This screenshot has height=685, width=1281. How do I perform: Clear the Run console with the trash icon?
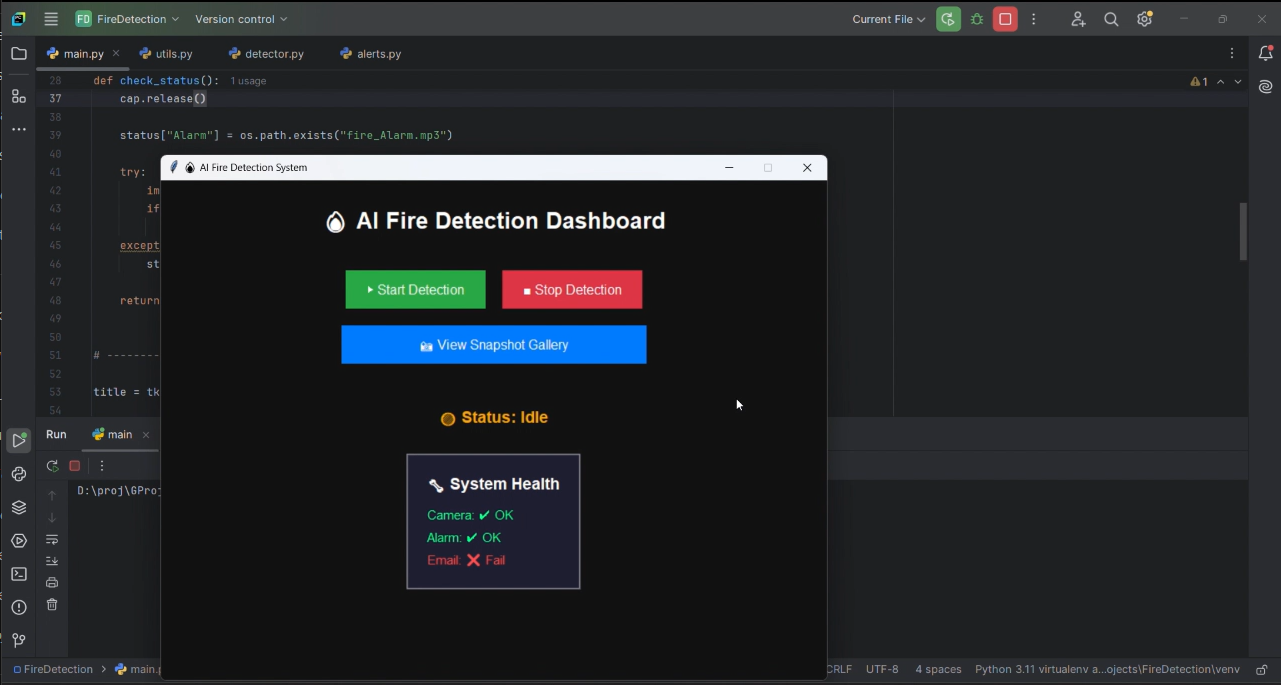coord(51,605)
